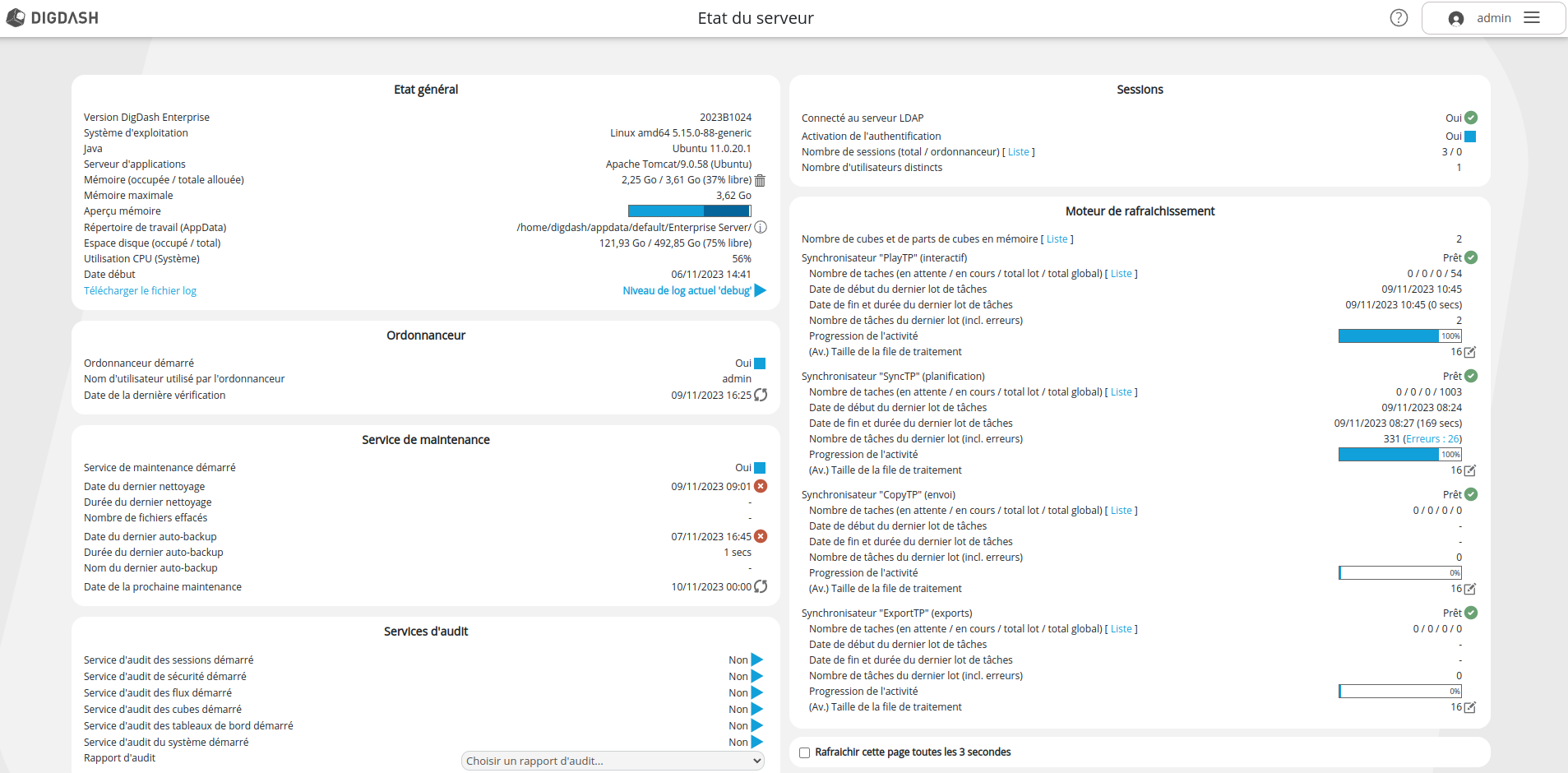Toggle the maintenance service started square
The height and width of the screenshot is (773, 1568).
click(x=760, y=468)
